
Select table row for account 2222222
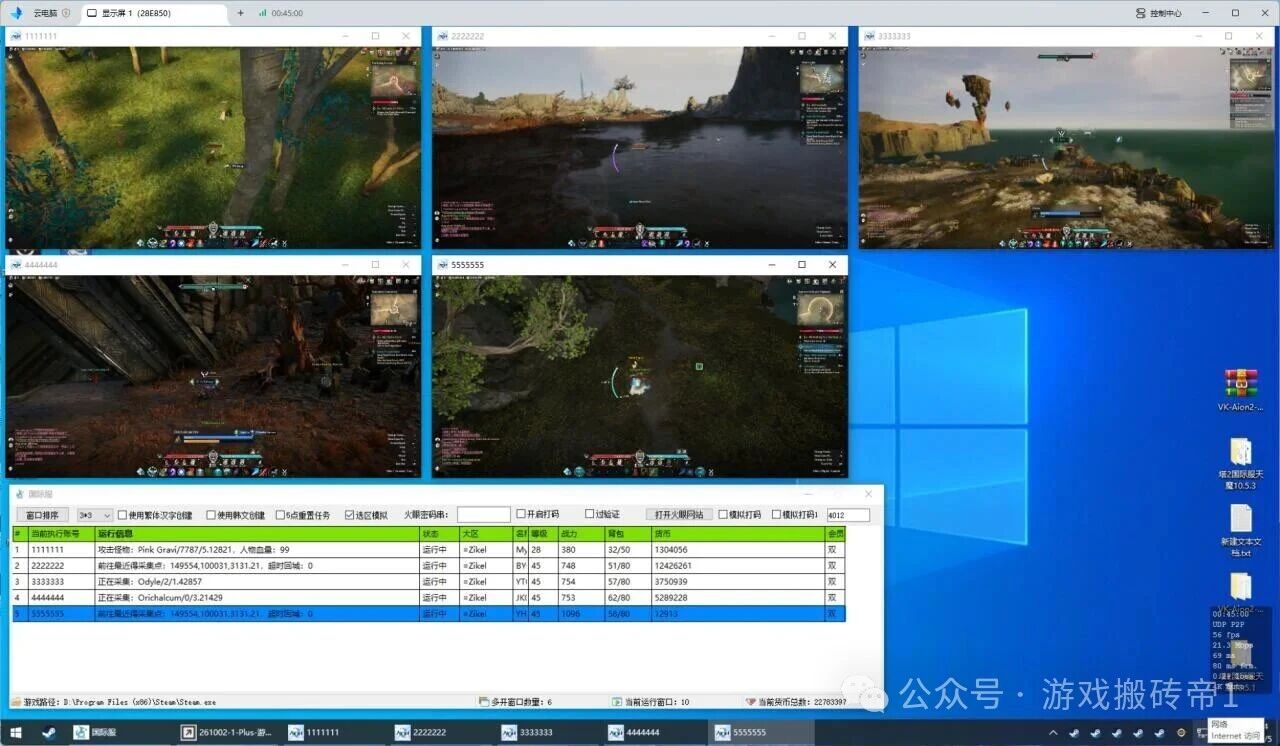(429, 566)
